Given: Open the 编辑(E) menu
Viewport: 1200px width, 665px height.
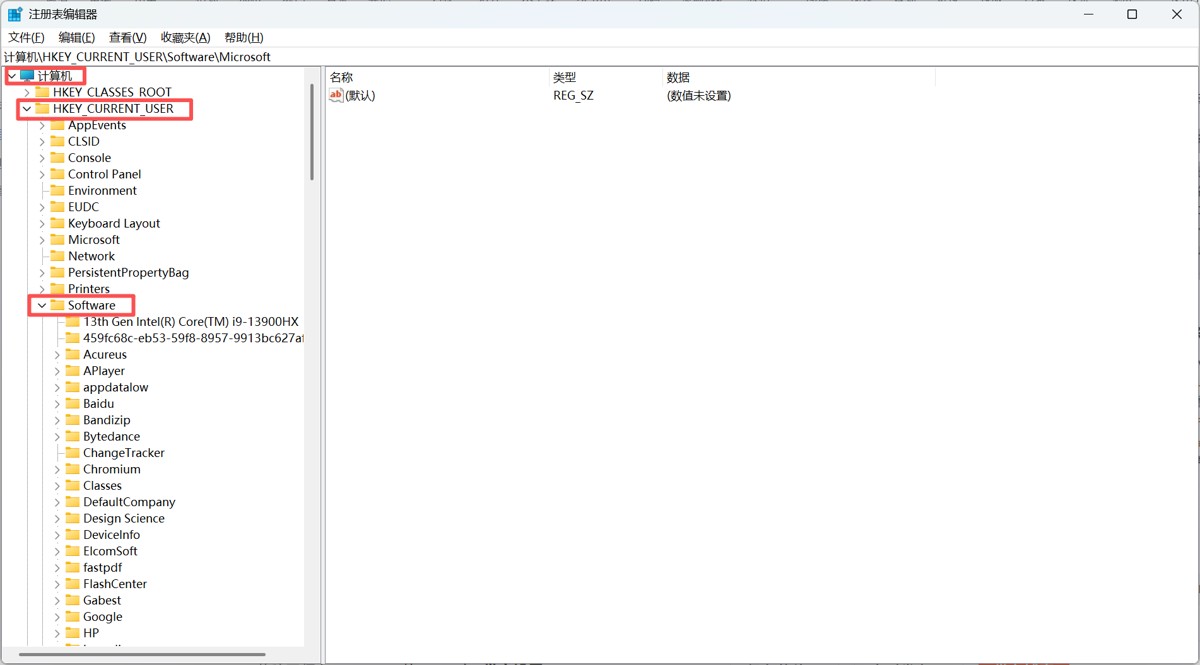Looking at the screenshot, I should 77,37.
